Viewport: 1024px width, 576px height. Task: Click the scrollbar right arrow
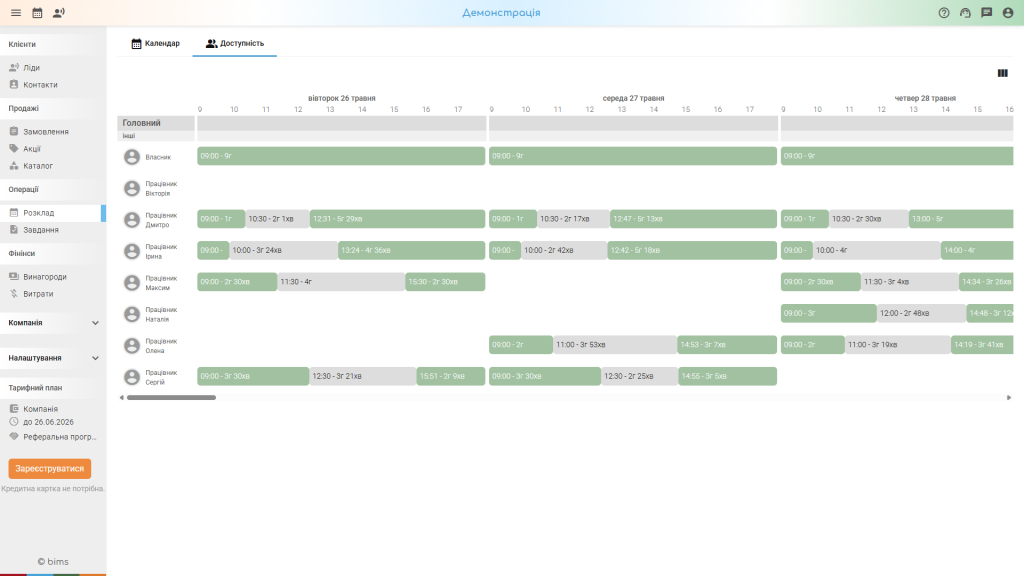1009,397
